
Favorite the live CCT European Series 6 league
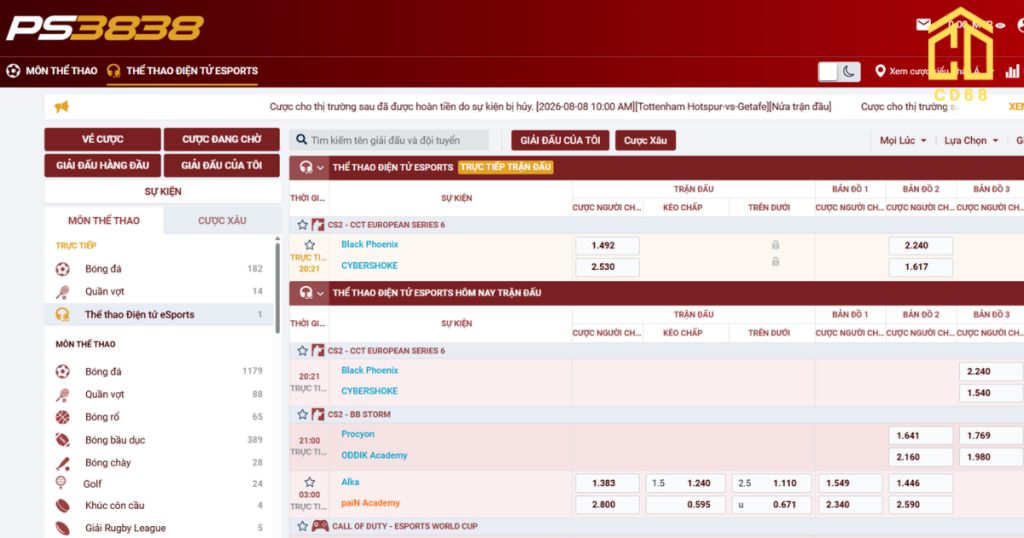tap(302, 225)
